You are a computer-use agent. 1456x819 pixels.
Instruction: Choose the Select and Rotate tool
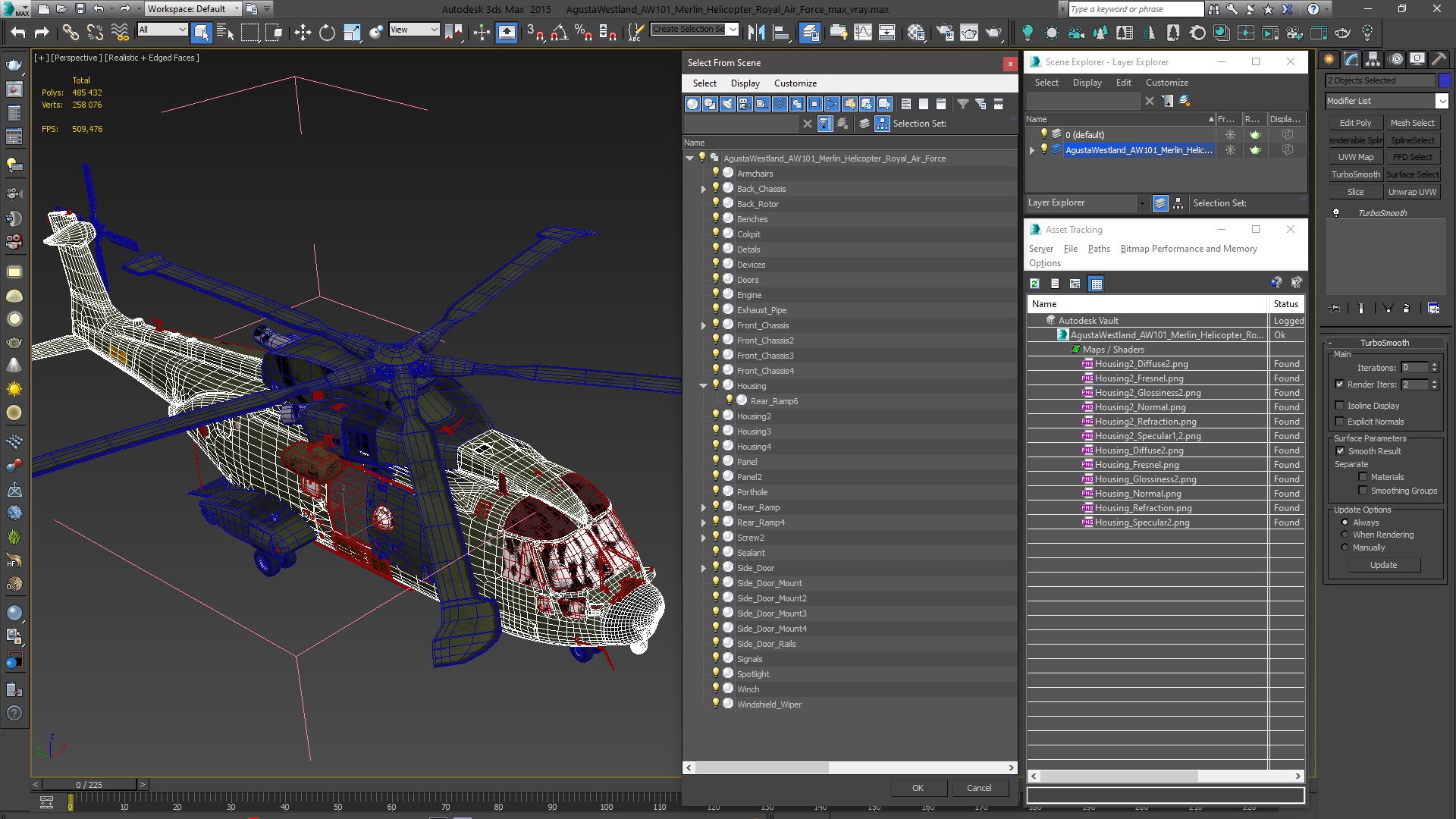tap(327, 32)
